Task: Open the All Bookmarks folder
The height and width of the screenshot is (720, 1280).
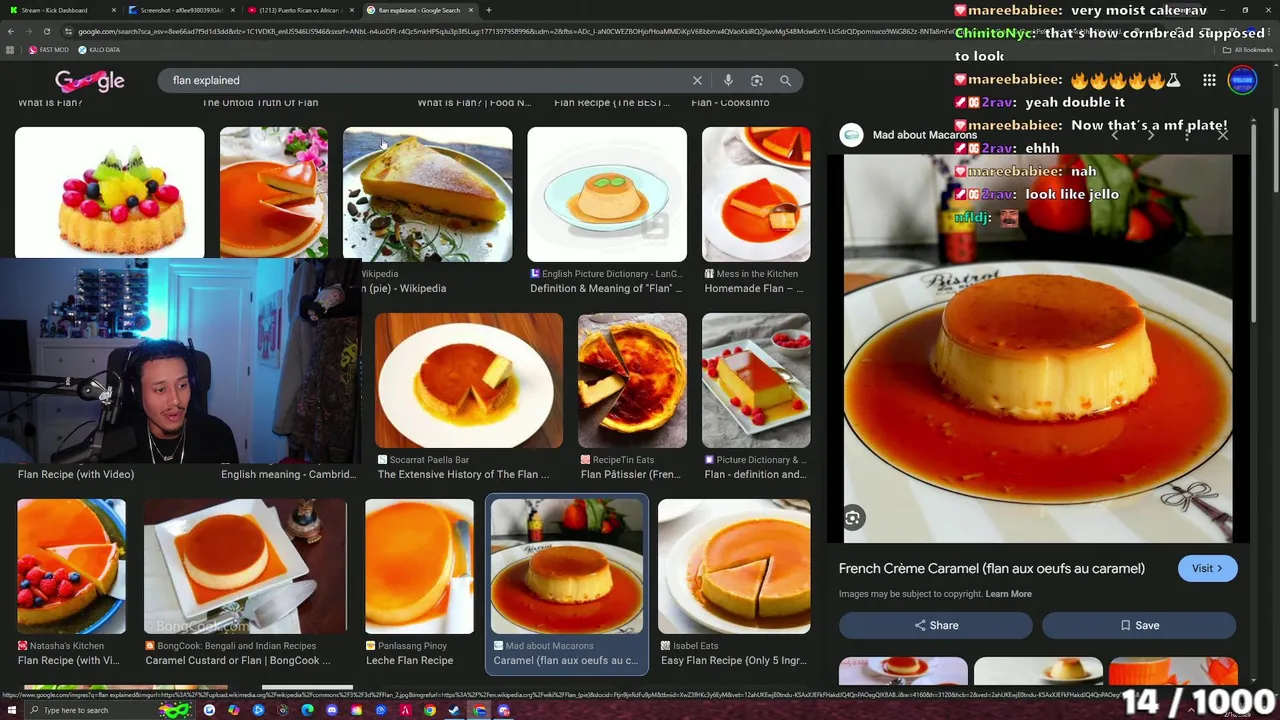Action: coord(1248,49)
